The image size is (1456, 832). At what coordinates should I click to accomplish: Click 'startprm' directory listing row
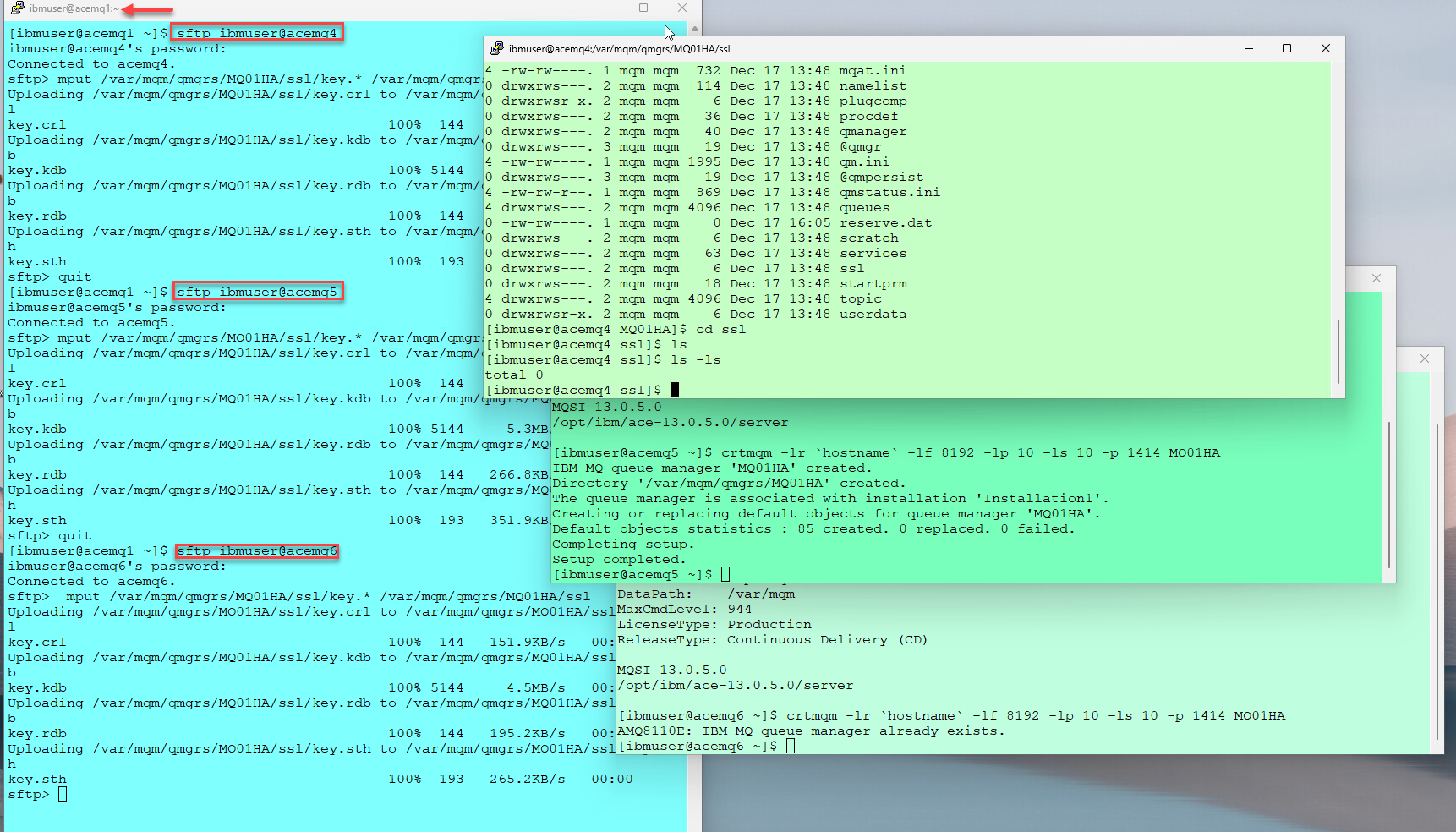click(x=696, y=283)
